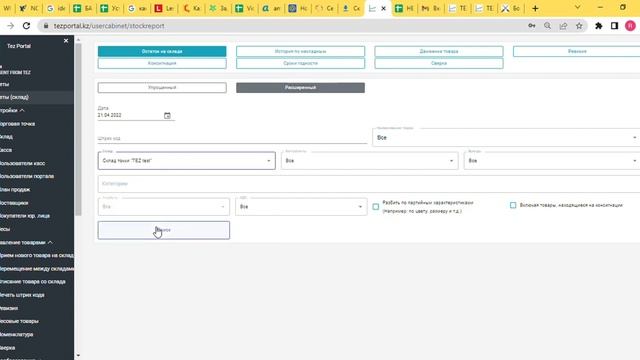Select the 'История по накладным' report tab
This screenshot has height=360, width=640.
300,51
